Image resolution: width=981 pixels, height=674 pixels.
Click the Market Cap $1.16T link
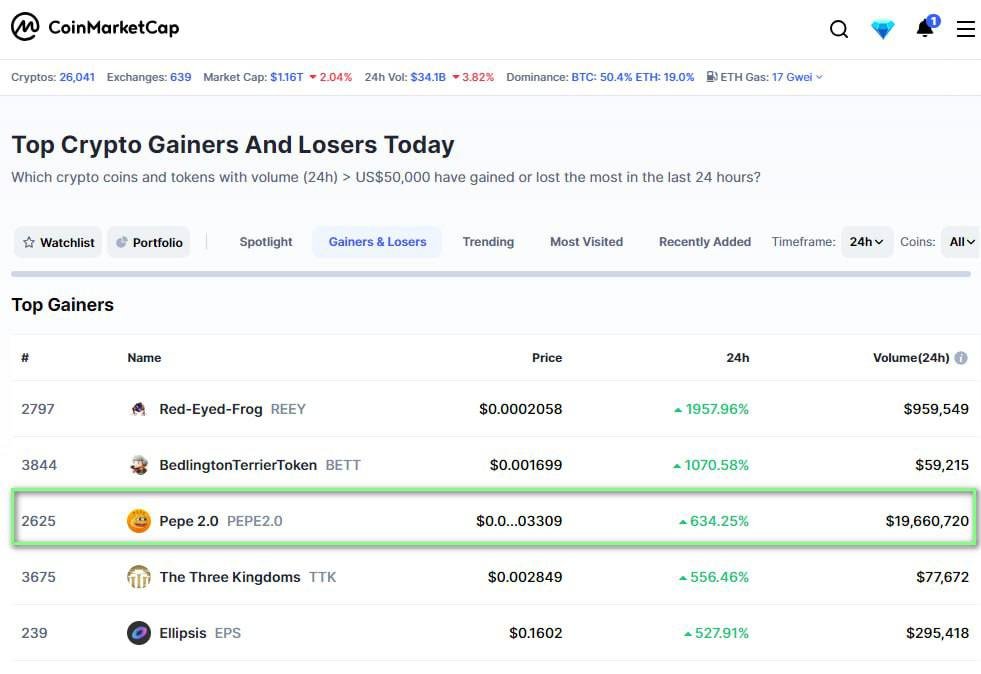pyautogui.click(x=287, y=77)
